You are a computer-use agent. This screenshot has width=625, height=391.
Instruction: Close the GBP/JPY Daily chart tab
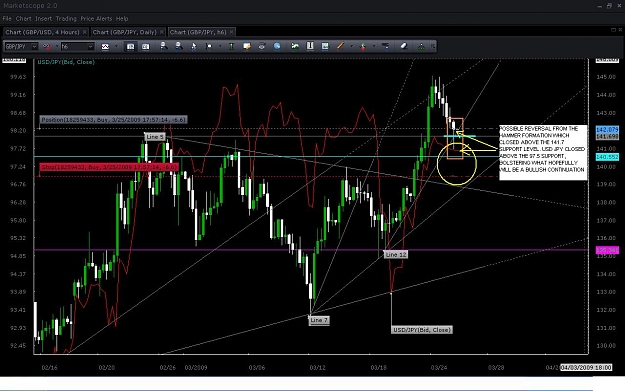(x=161, y=32)
